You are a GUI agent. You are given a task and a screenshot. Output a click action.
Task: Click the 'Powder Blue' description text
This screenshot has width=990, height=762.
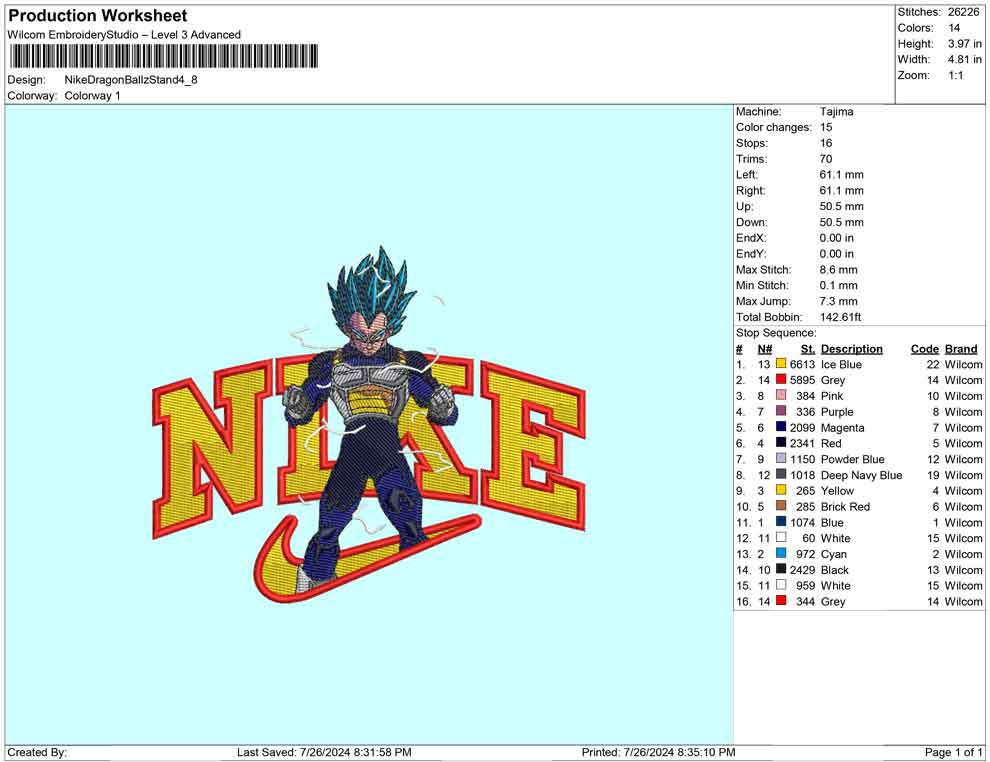pyautogui.click(x=852, y=459)
